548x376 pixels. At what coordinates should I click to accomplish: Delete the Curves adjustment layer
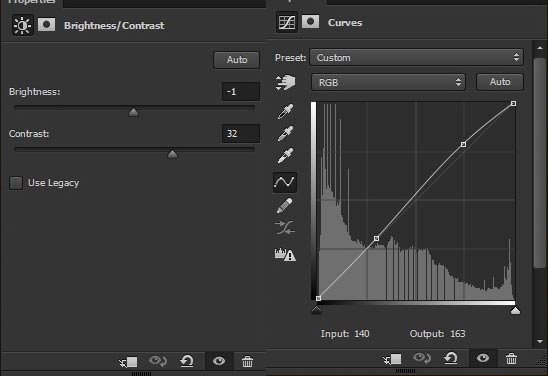[511, 359]
